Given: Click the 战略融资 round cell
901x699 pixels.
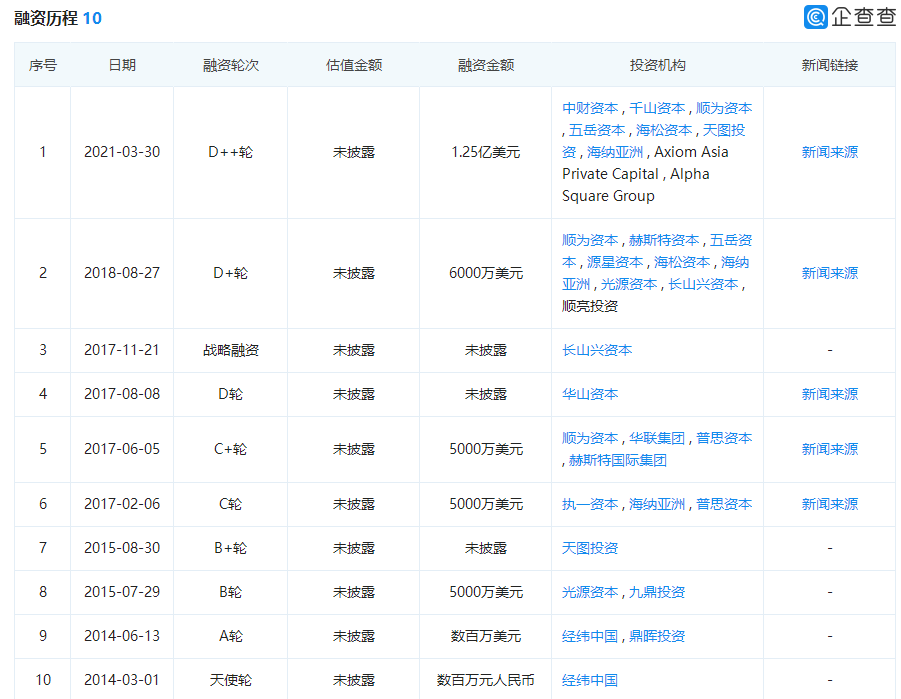Looking at the screenshot, I should [x=231, y=350].
